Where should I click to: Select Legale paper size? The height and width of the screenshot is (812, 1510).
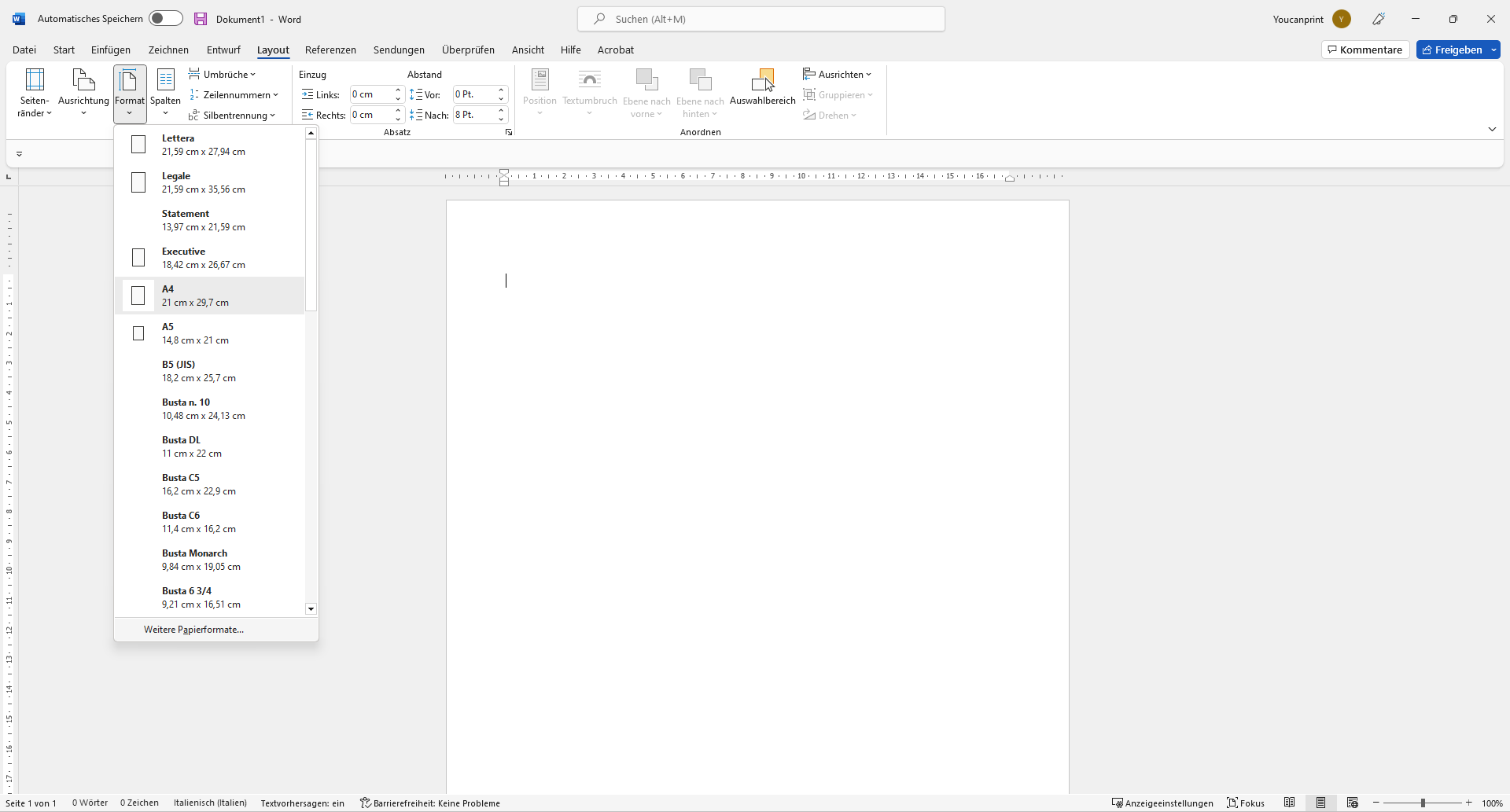tap(209, 182)
